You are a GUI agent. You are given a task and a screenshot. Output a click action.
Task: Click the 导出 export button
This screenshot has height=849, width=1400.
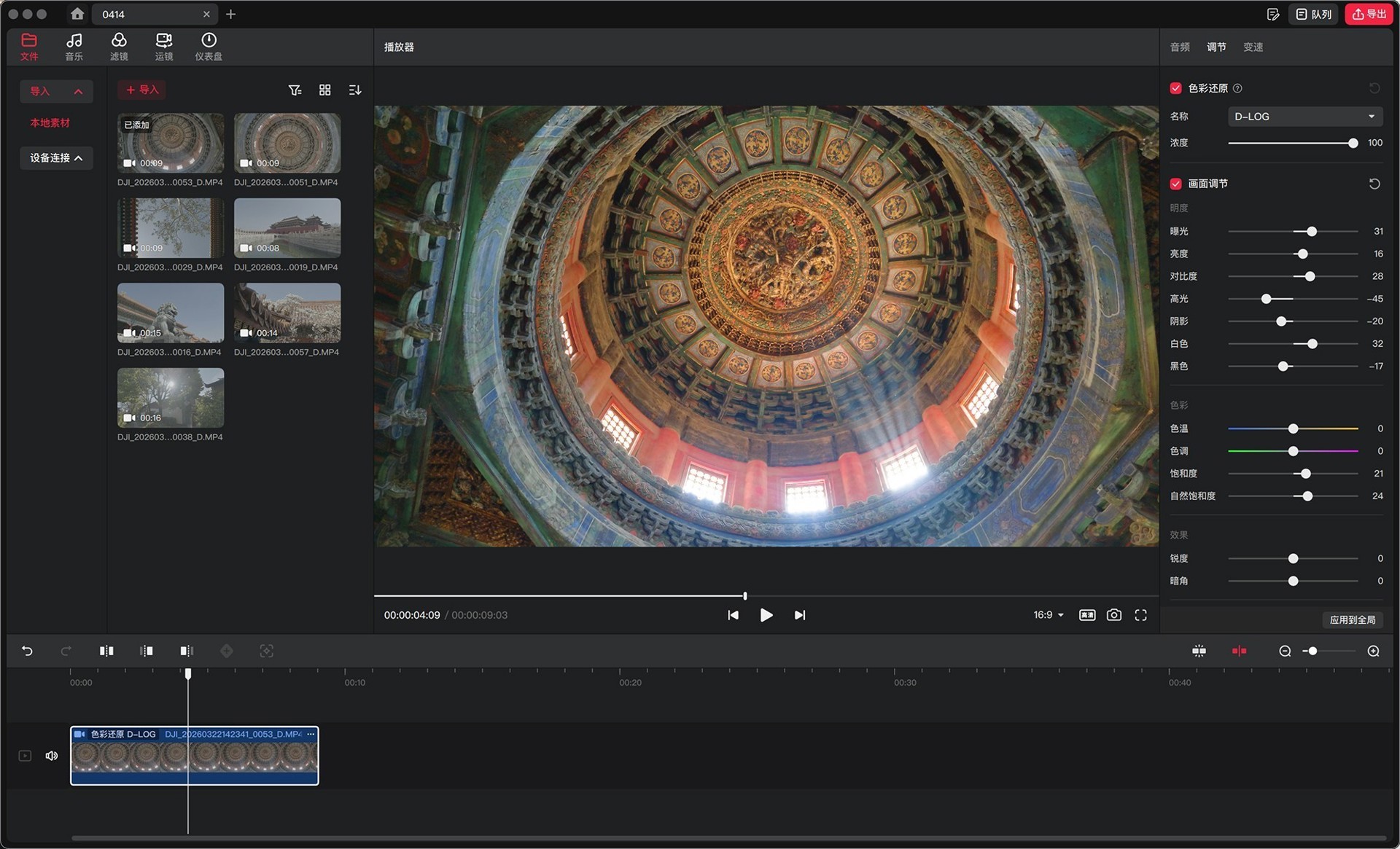pyautogui.click(x=1369, y=14)
